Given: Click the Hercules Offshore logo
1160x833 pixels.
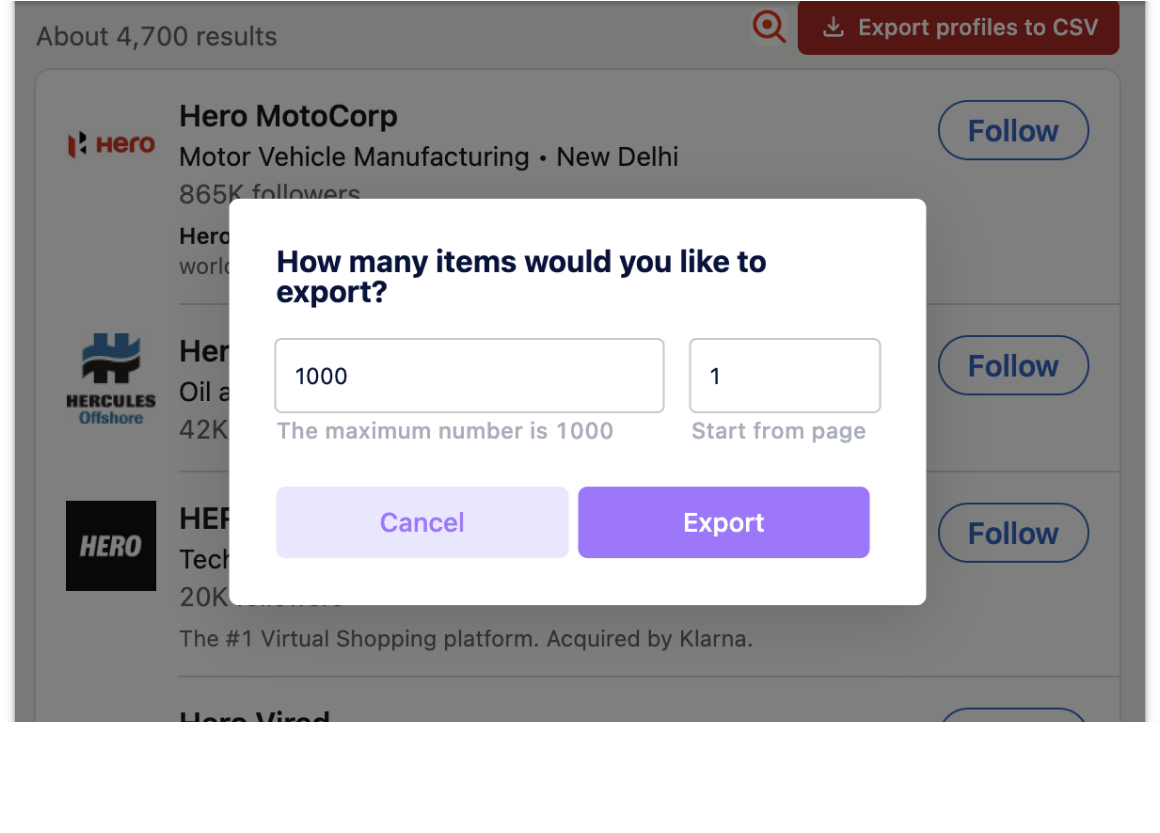Looking at the screenshot, I should pos(111,380).
